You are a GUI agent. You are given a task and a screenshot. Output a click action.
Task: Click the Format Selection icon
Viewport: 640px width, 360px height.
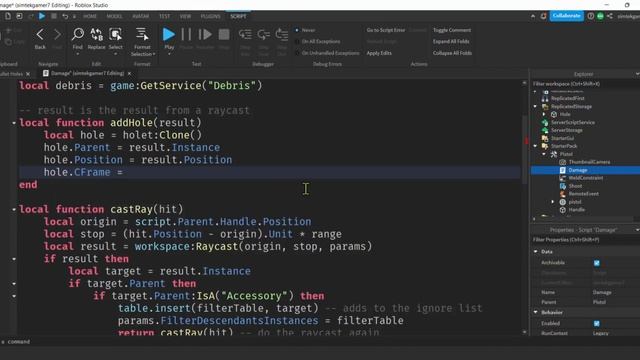[142, 34]
